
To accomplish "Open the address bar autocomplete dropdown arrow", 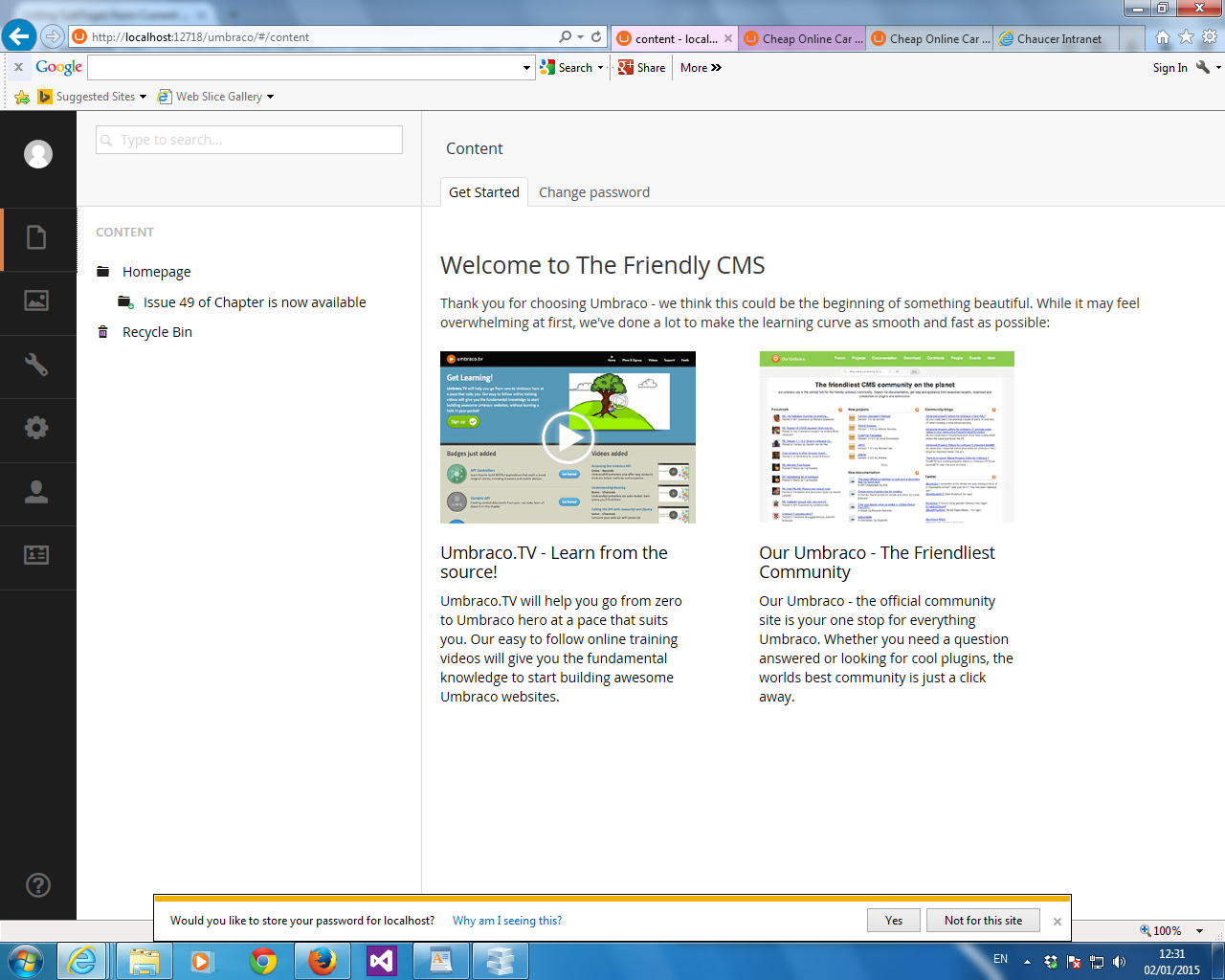I will 580,37.
